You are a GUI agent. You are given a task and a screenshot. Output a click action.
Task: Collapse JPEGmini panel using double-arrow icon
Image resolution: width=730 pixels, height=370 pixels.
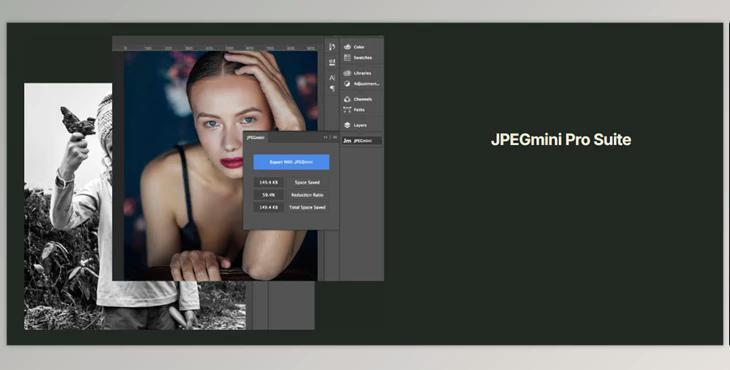pyautogui.click(x=326, y=137)
